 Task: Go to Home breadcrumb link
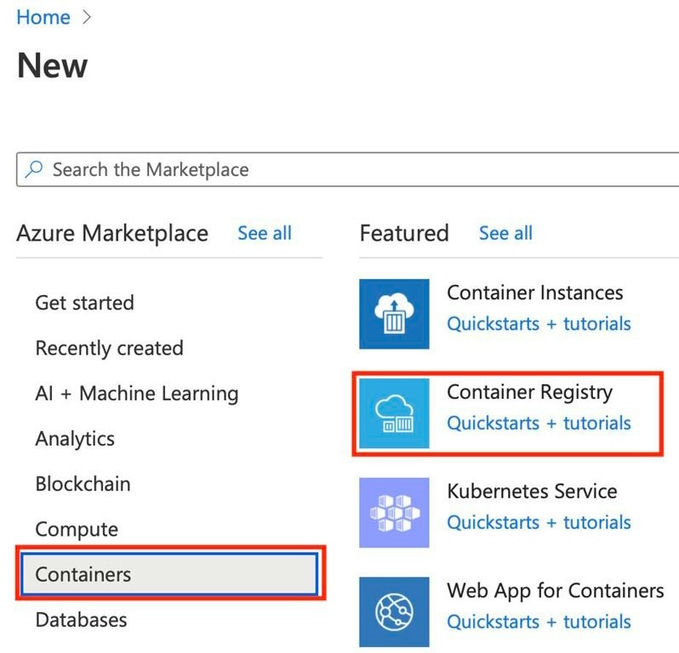click(x=43, y=18)
